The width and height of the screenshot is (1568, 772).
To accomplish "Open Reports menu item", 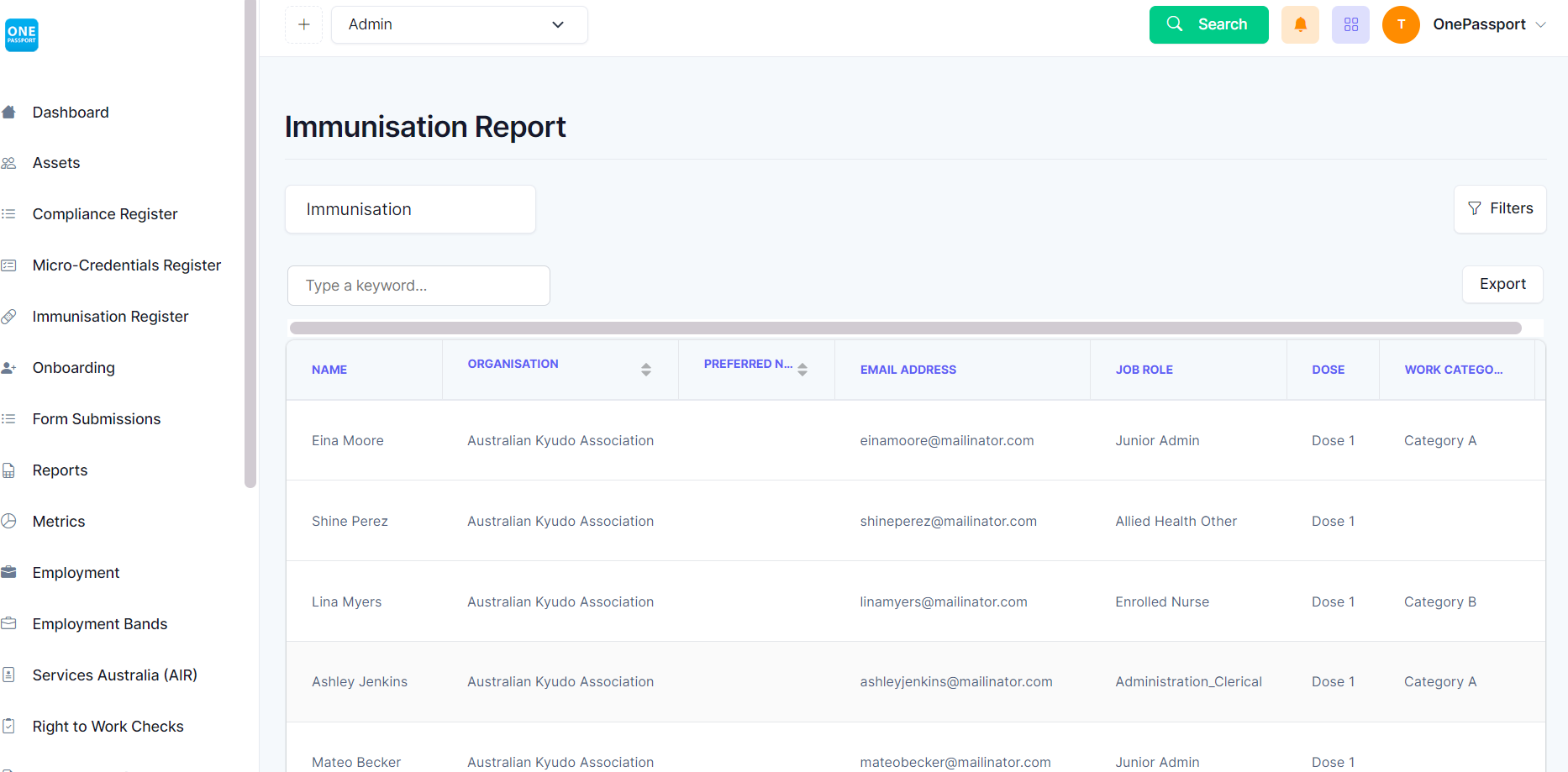I will (60, 470).
